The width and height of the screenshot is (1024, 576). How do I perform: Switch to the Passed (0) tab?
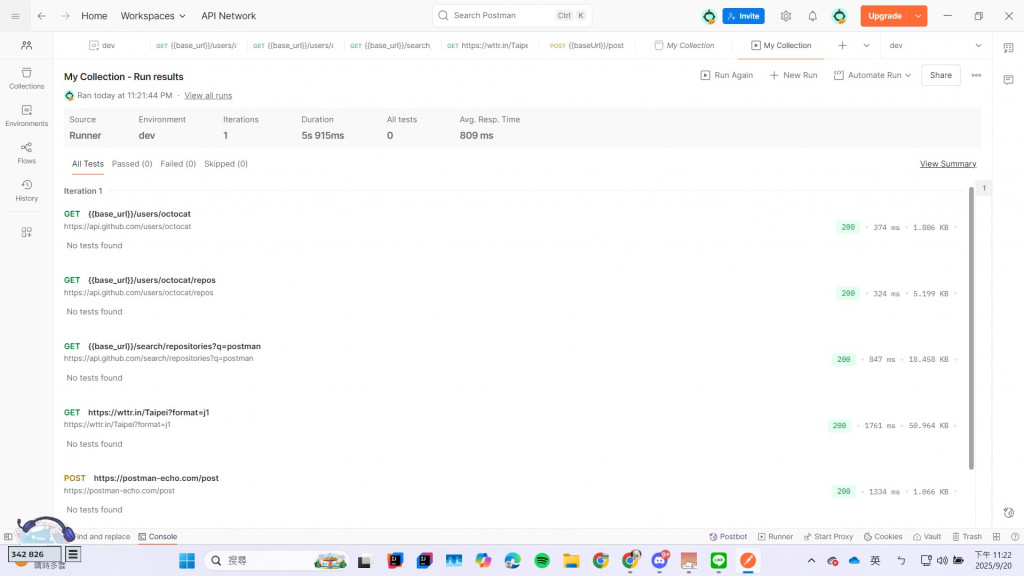point(132,164)
